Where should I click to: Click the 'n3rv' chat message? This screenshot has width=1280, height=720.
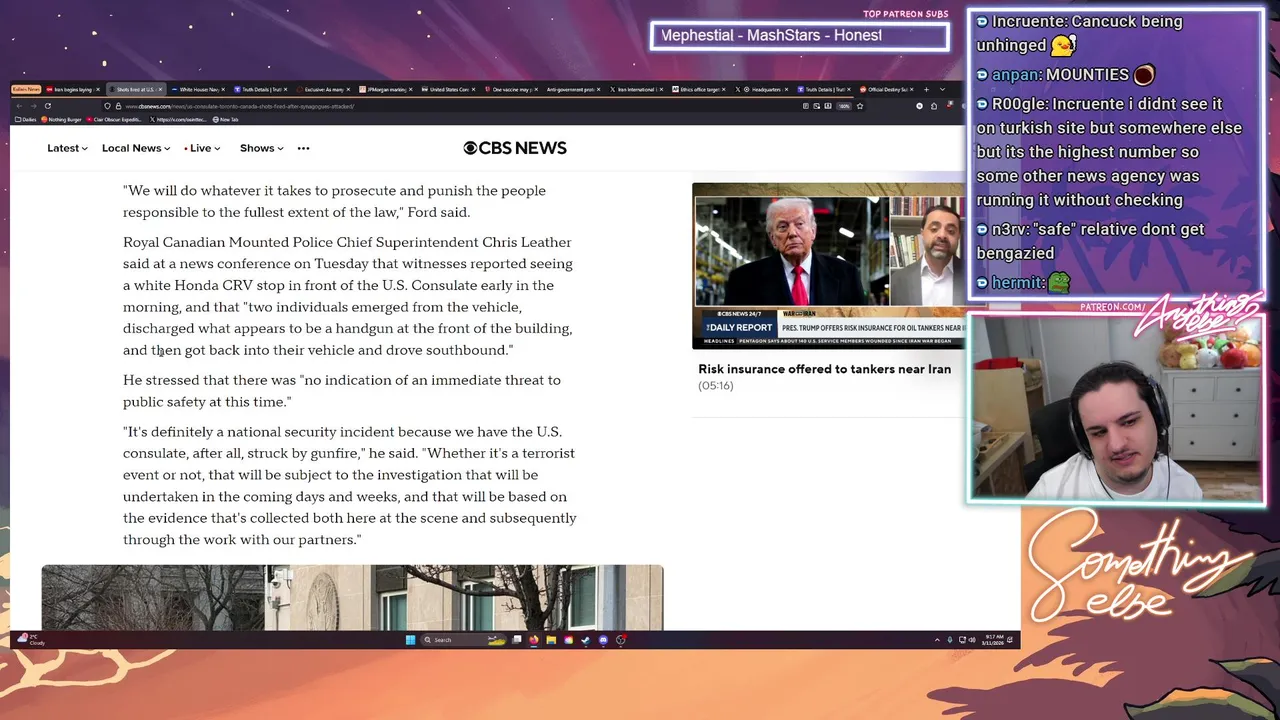(1090, 241)
